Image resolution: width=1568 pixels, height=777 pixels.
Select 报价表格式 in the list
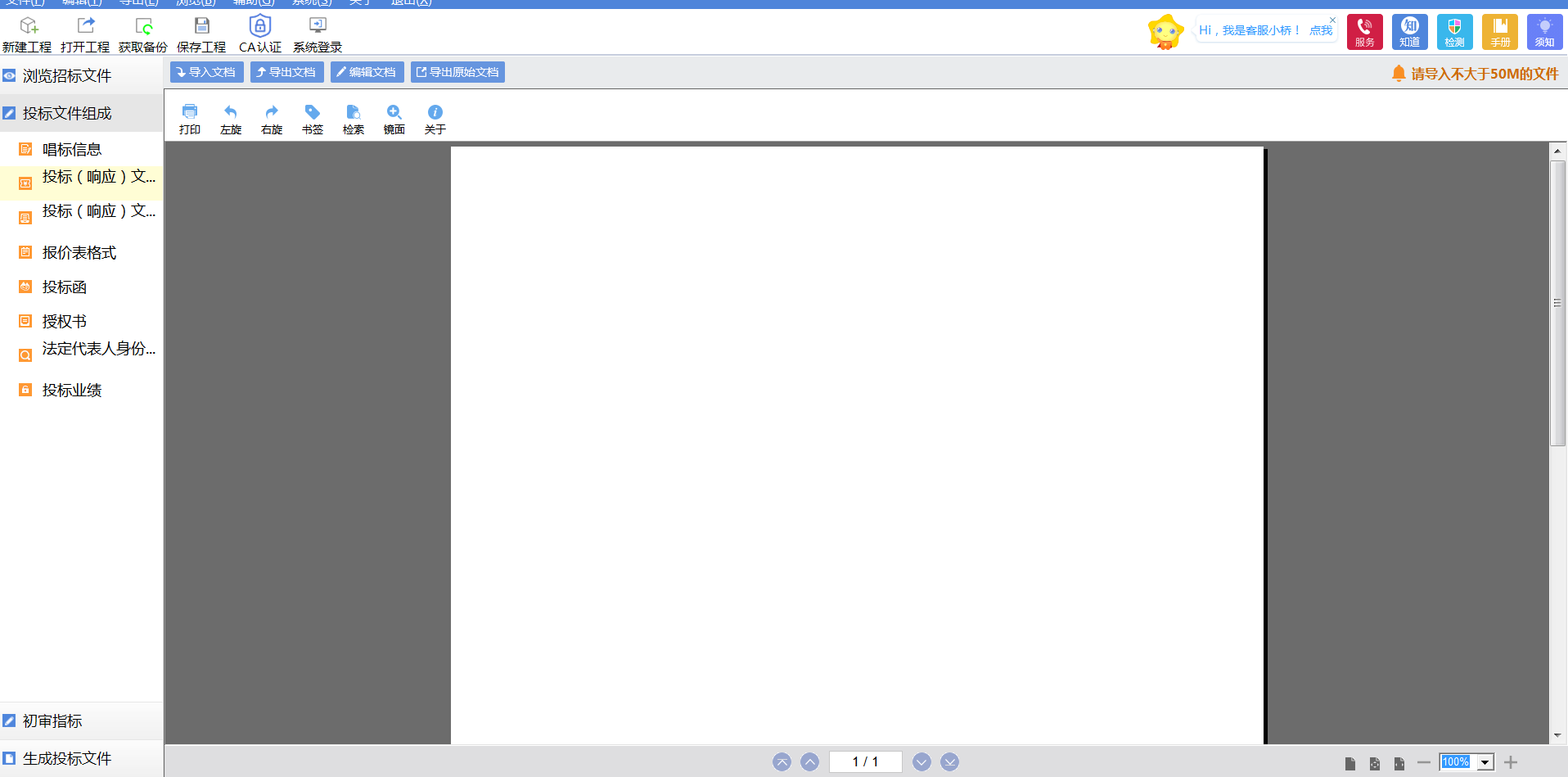[x=82, y=252]
